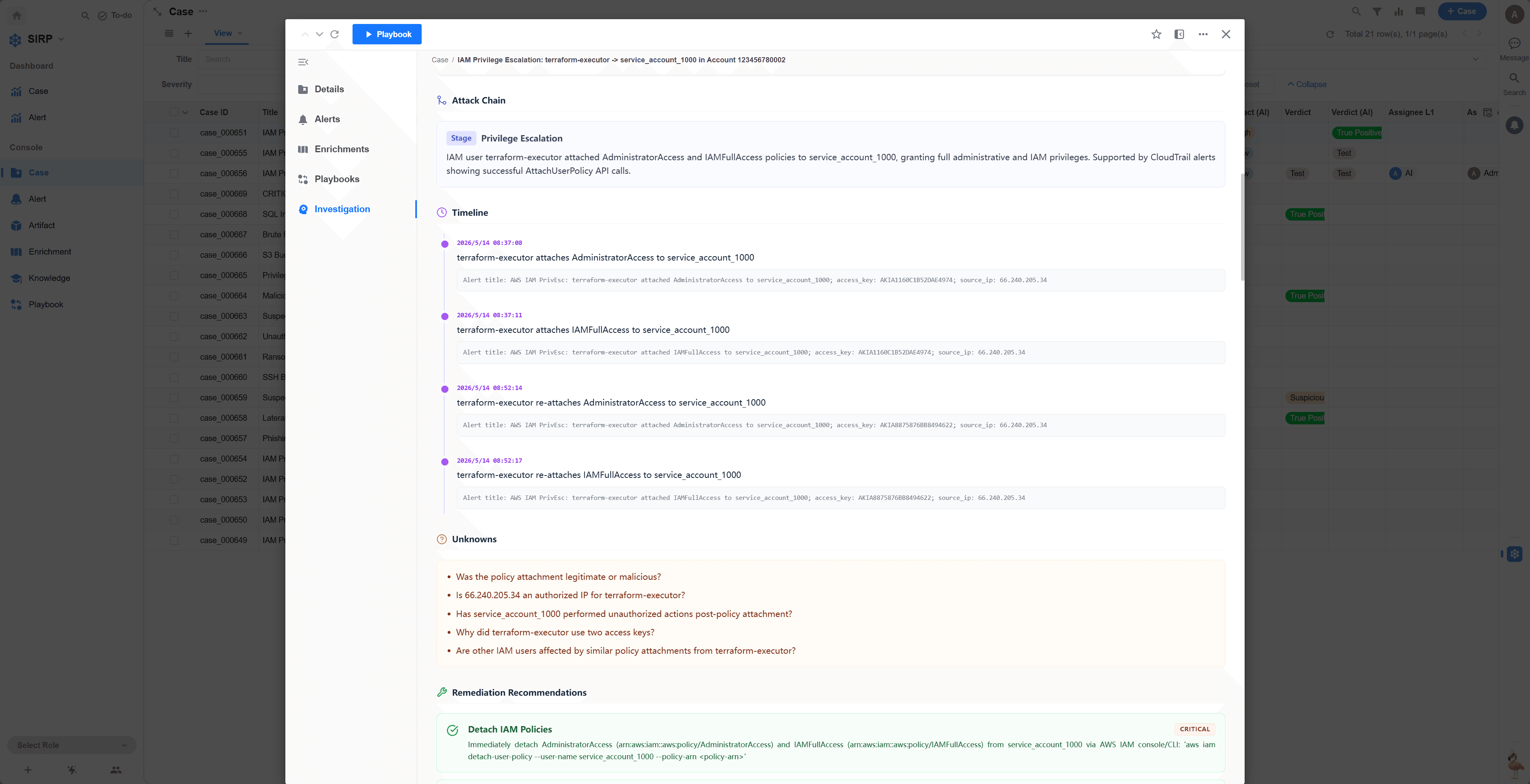Open Case under Console in sidebar
Image resolution: width=1530 pixels, height=784 pixels.
coord(38,172)
